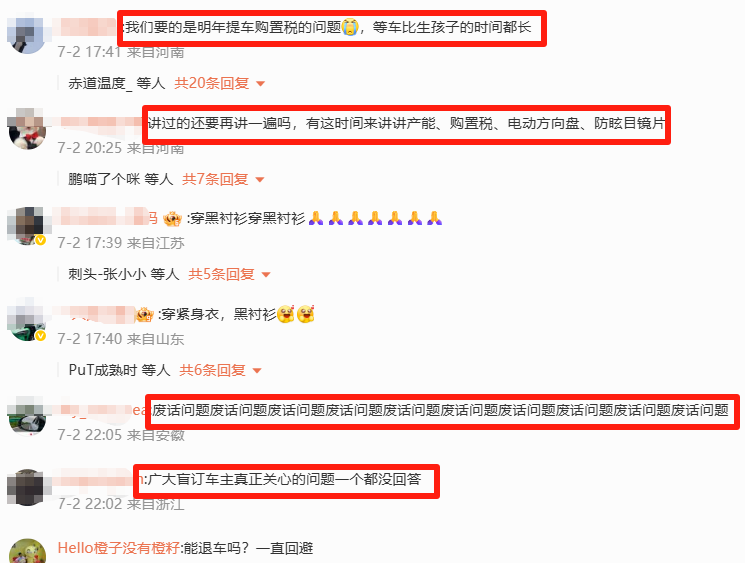Image resolution: width=745 pixels, height=563 pixels.
Task: Open 共6条回复 replies link
Action: (x=212, y=371)
